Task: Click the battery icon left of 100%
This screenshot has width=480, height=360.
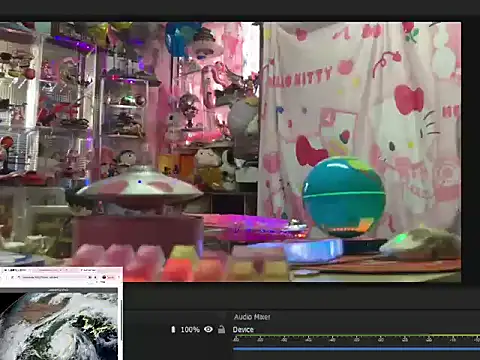Action: point(173,330)
